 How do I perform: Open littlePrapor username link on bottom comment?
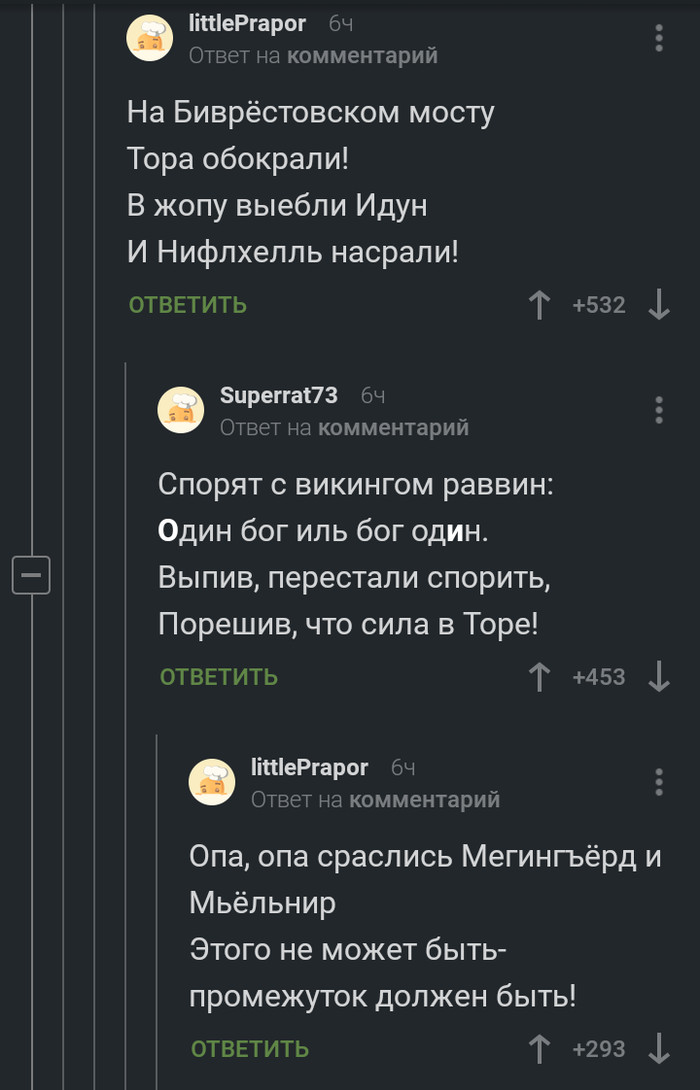(x=309, y=768)
